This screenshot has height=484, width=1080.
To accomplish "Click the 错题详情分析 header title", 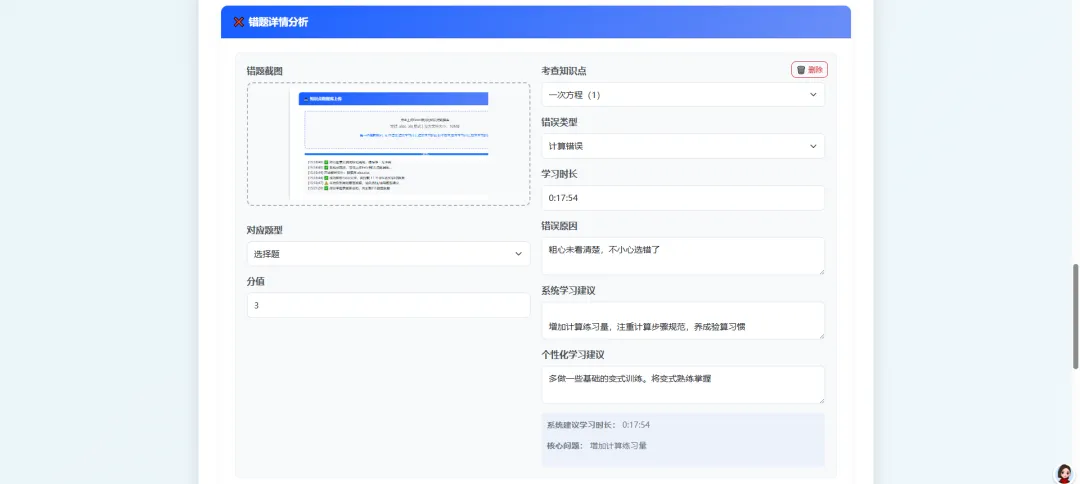I will [278, 22].
